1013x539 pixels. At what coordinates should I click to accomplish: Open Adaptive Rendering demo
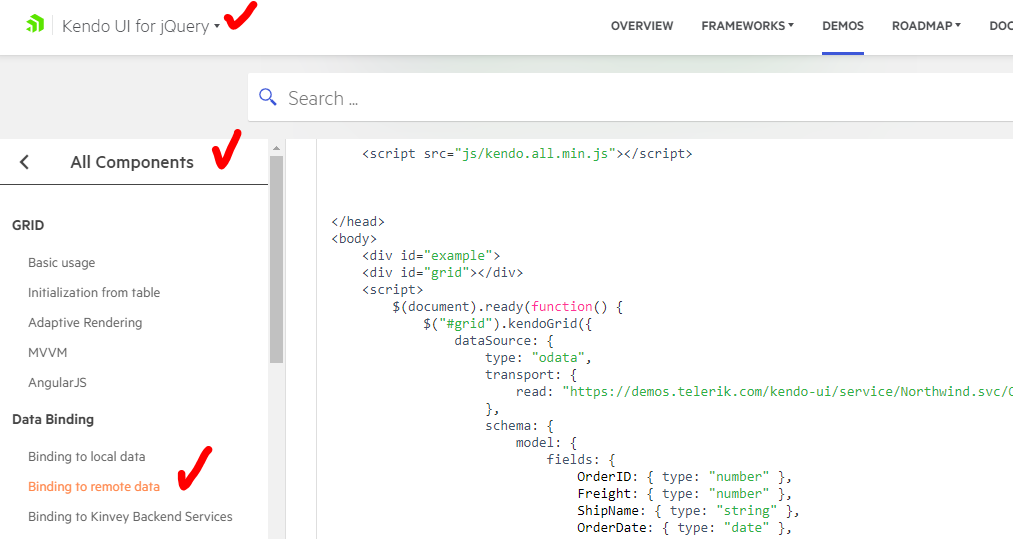pyautogui.click(x=85, y=322)
